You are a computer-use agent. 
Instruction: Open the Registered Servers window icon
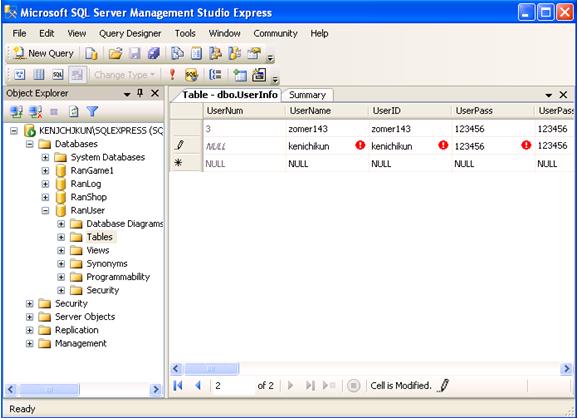[177, 54]
